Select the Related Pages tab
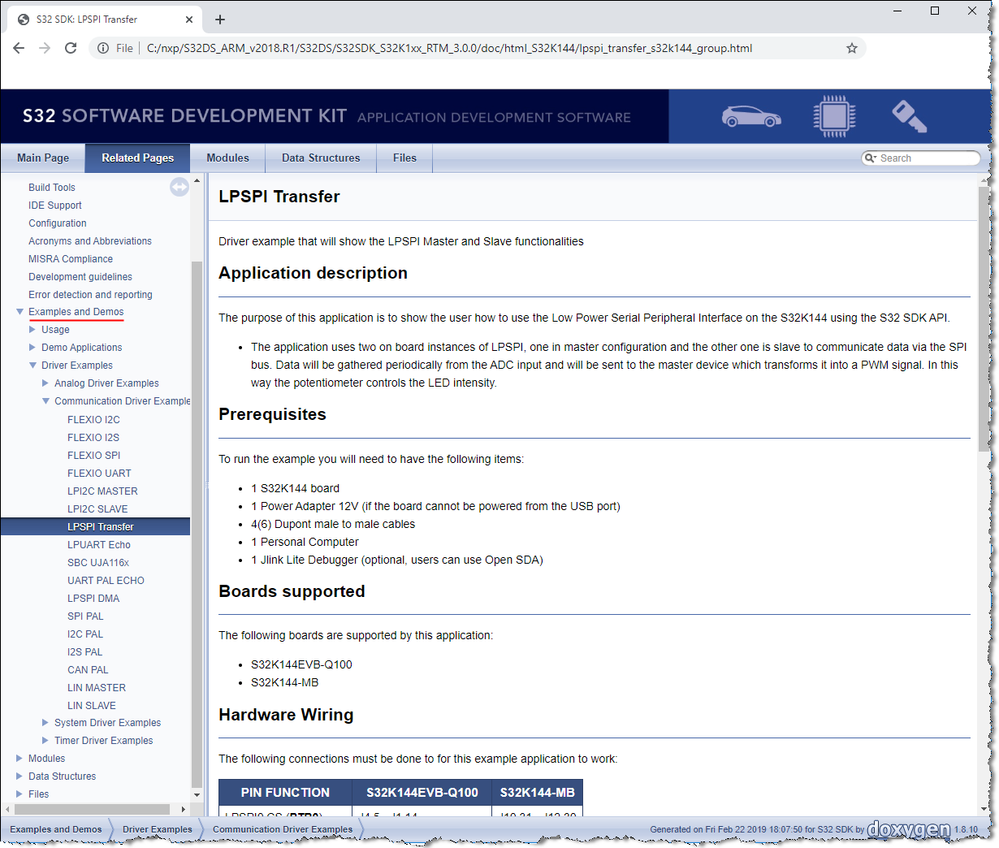This screenshot has width=999, height=848. (138, 158)
